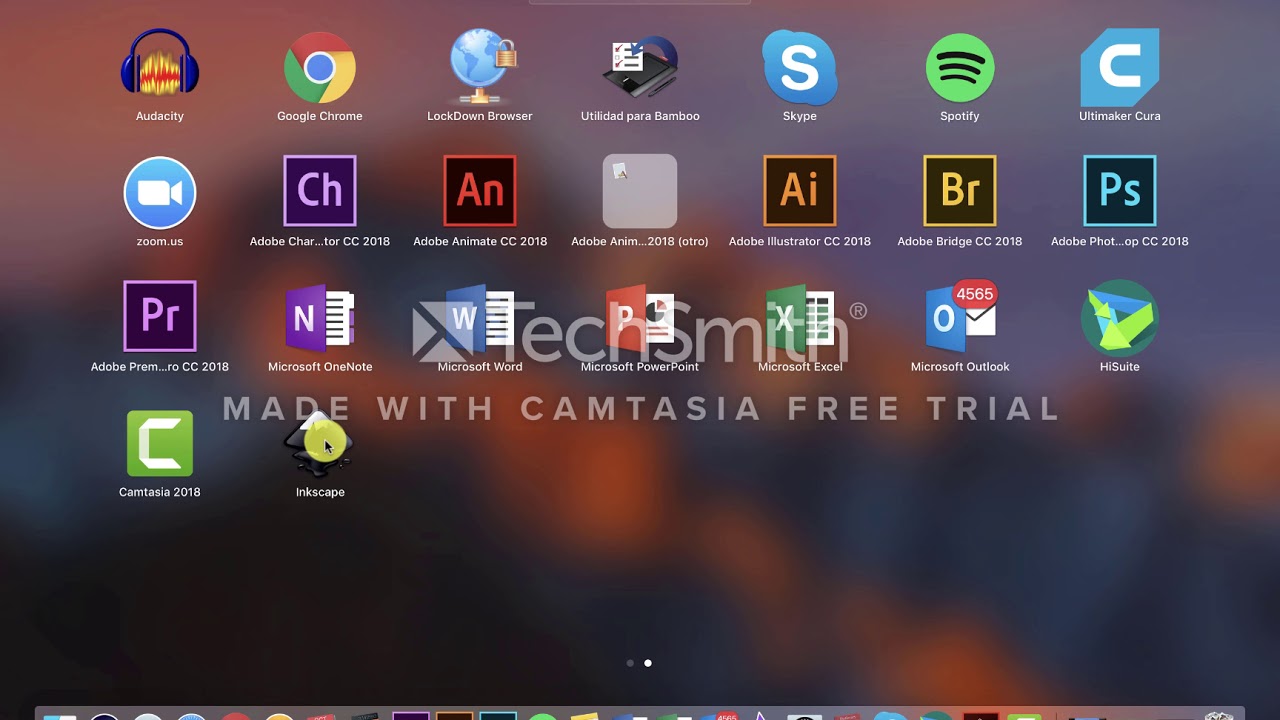Launch Spotify
1280x720 pixels.
coord(960,67)
